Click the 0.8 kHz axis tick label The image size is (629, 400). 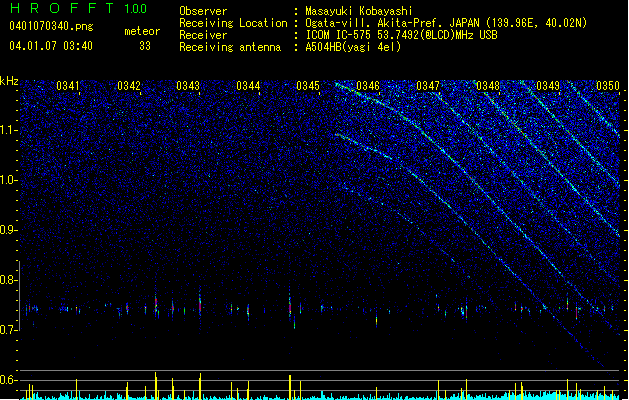tap(8, 280)
